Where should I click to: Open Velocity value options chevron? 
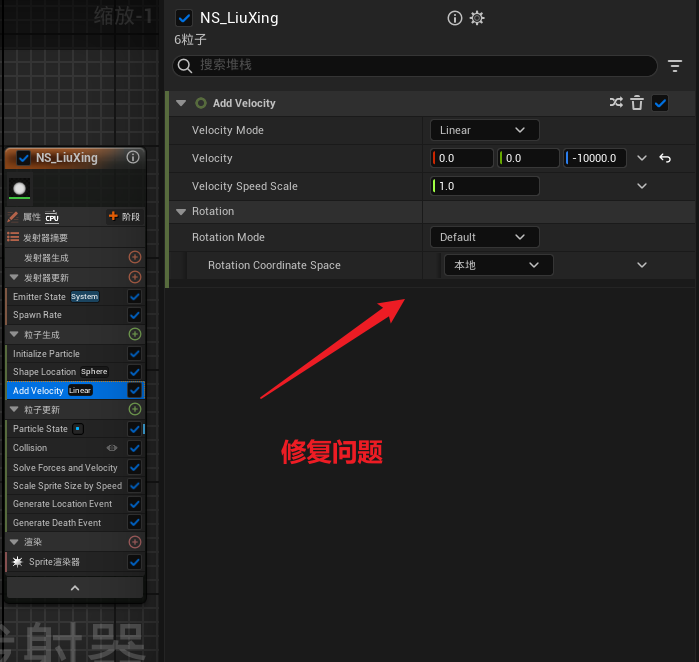[x=642, y=158]
